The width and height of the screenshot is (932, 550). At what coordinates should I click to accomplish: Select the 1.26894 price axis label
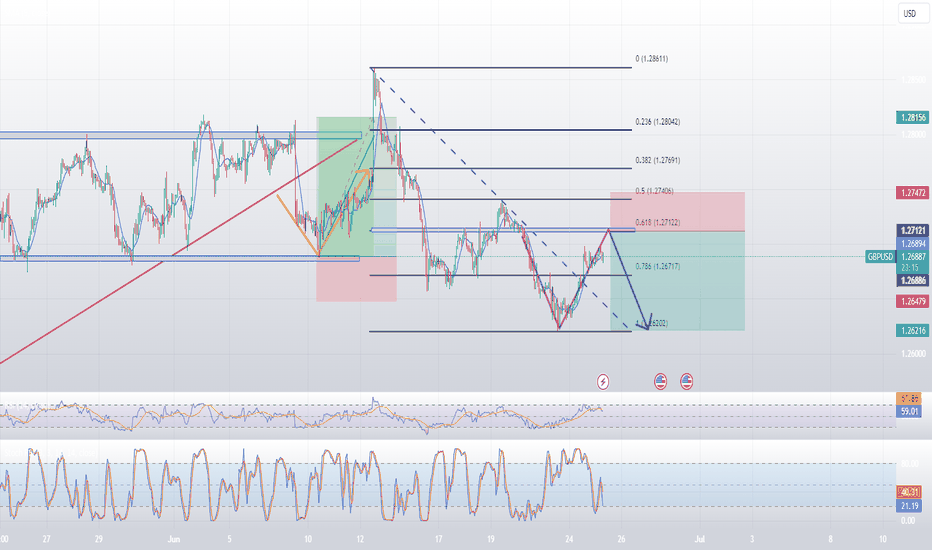[912, 244]
